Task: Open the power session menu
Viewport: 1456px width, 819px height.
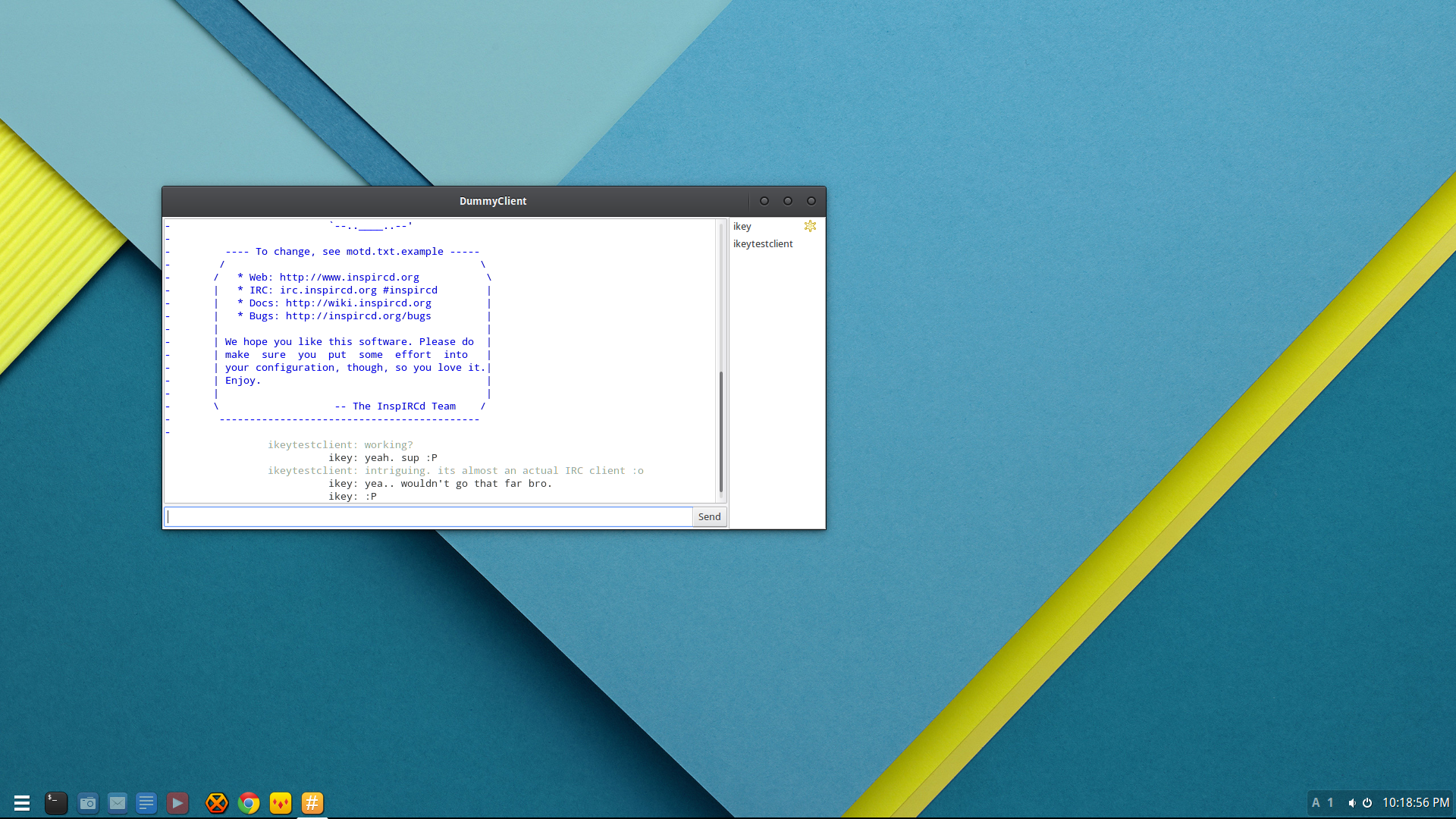Action: click(x=1367, y=803)
